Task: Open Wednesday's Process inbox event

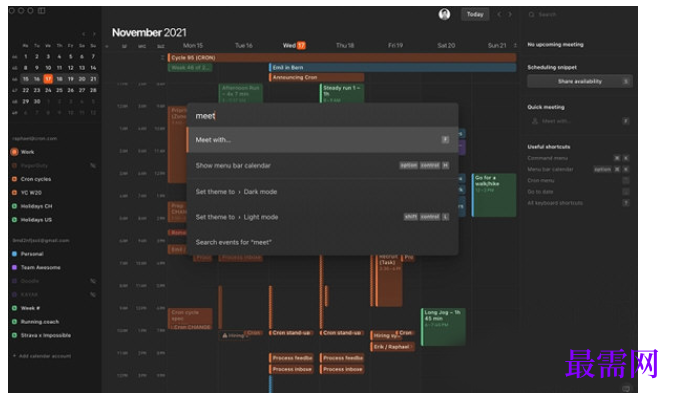Action: [x=291, y=369]
